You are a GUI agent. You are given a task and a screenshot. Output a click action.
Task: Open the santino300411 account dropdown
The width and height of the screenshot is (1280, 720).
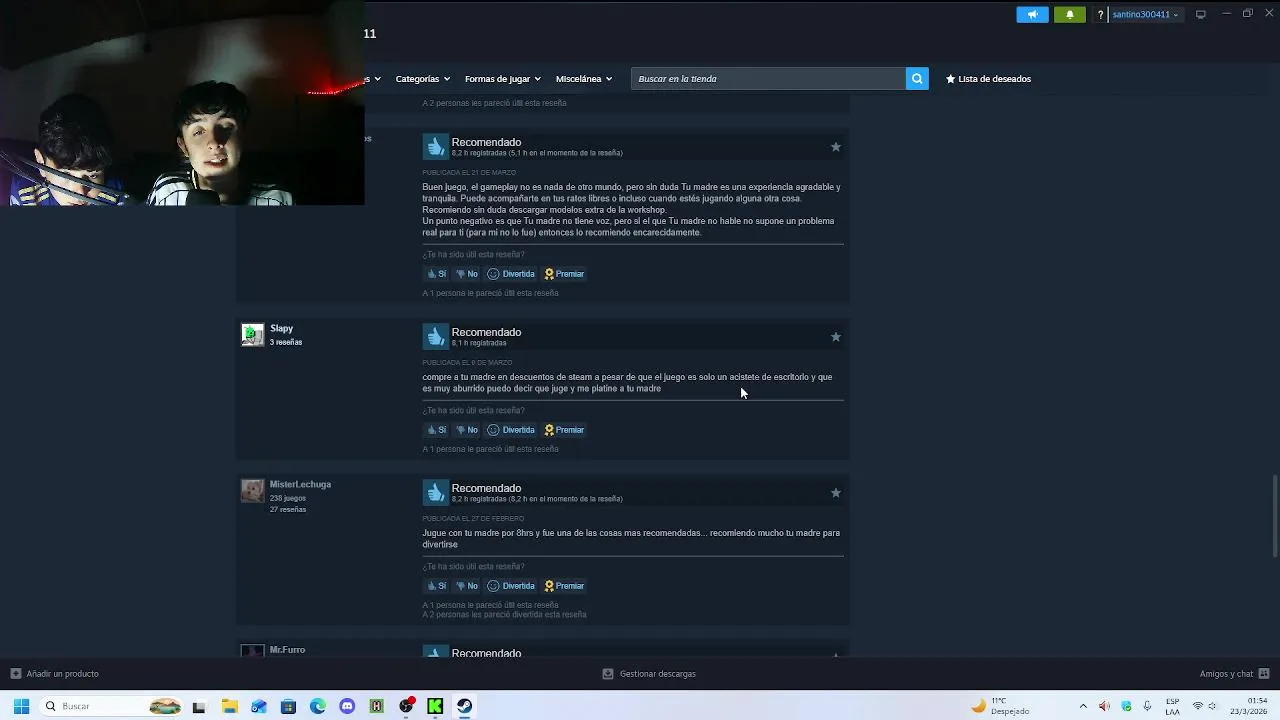point(1145,15)
